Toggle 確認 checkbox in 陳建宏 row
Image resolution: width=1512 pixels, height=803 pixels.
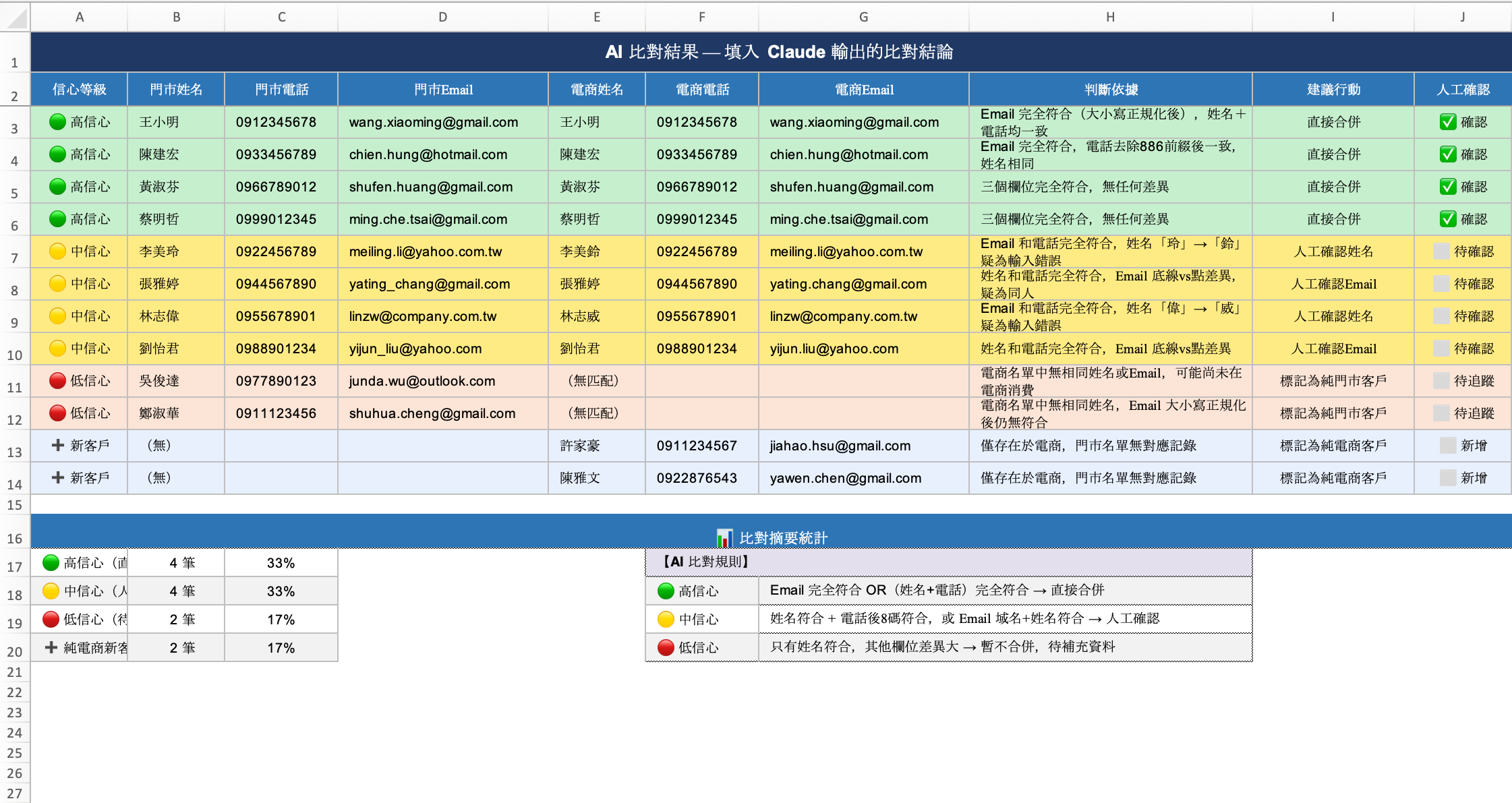click(x=1447, y=154)
